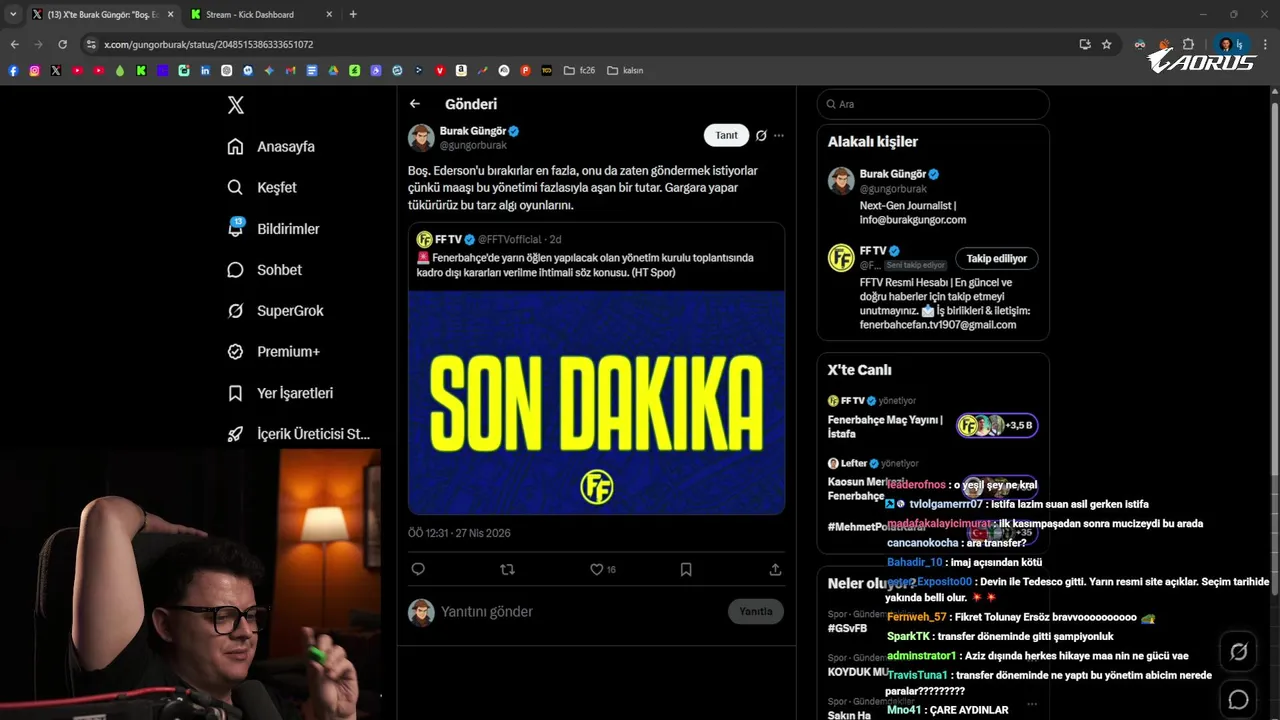Bookmark this page with the star icon
This screenshot has width=1280, height=720.
coord(1107,44)
